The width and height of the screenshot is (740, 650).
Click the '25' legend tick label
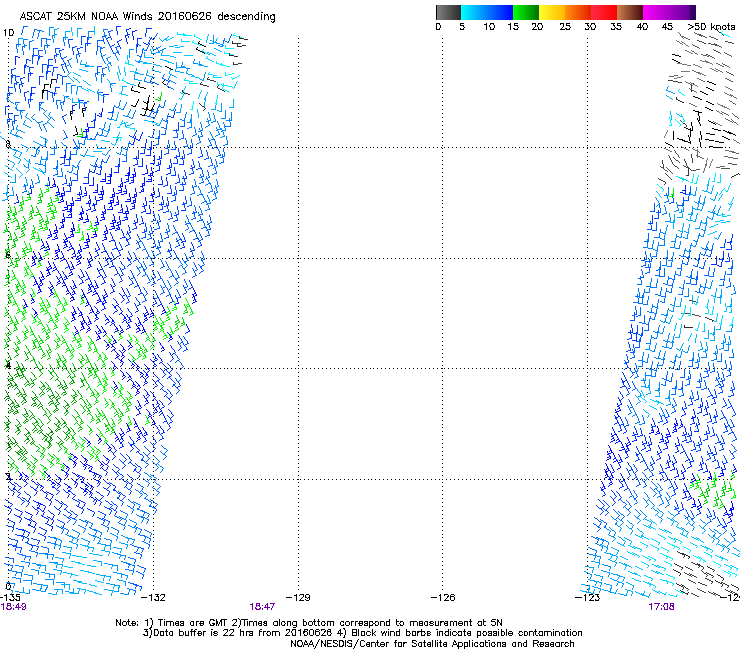565,27
